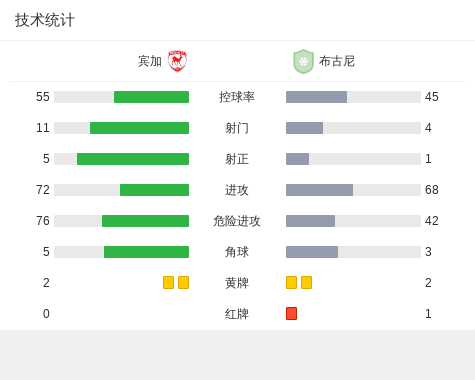Click 宾加's first yellow card icon

(168, 283)
